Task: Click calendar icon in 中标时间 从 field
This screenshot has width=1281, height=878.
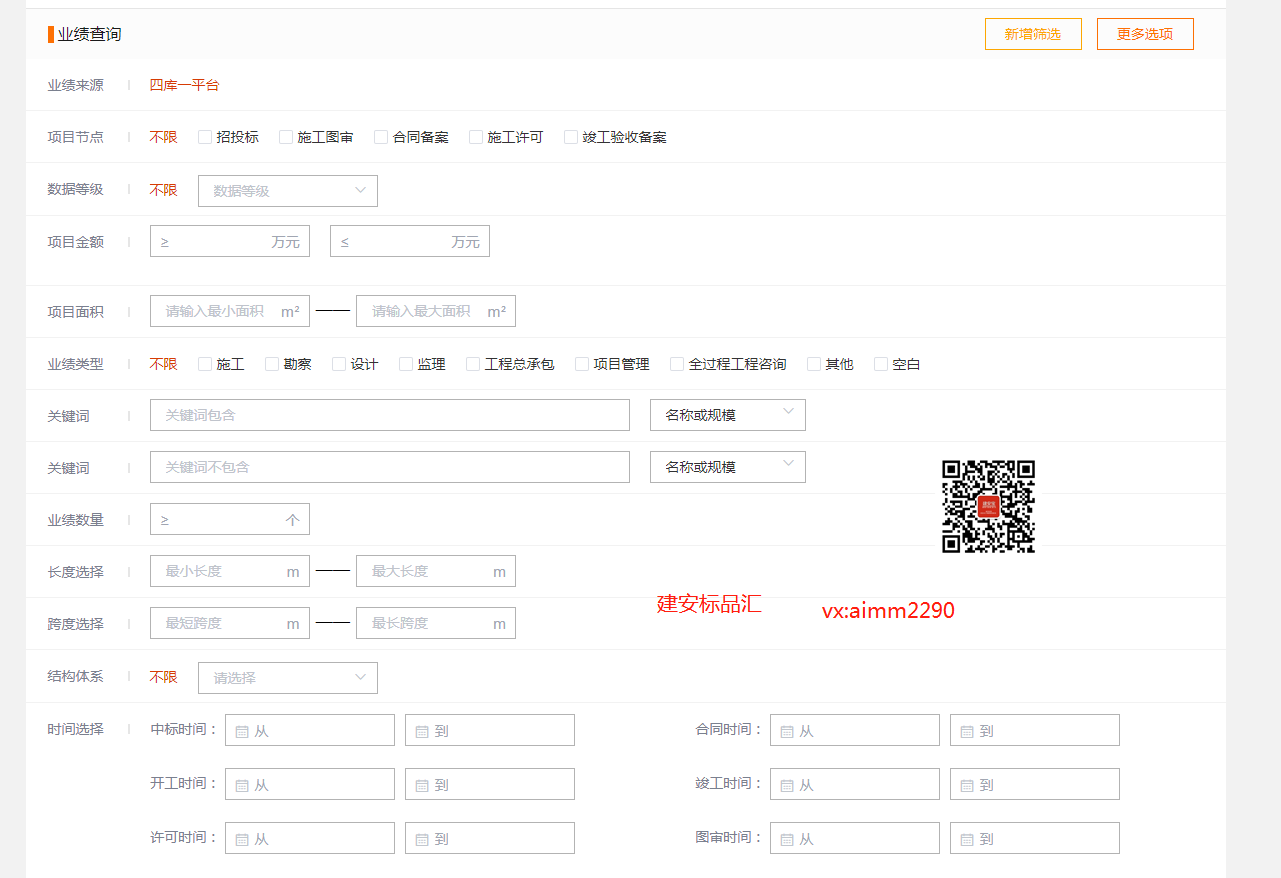Action: (241, 731)
